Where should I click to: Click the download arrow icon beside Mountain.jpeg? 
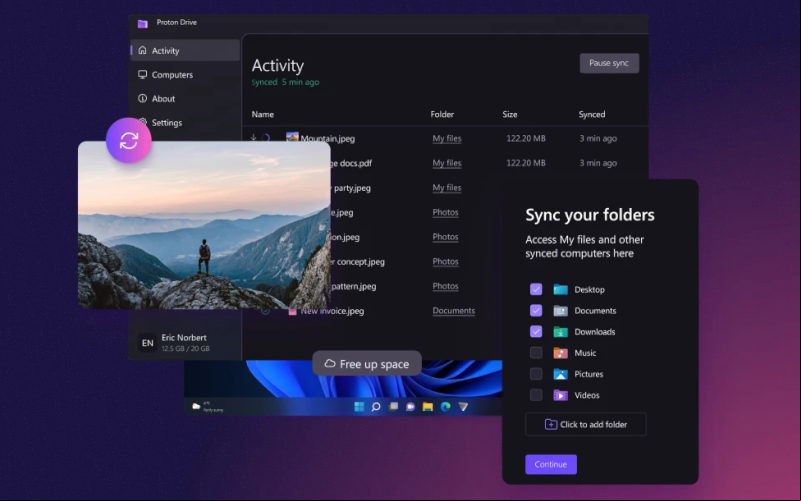(x=253, y=137)
